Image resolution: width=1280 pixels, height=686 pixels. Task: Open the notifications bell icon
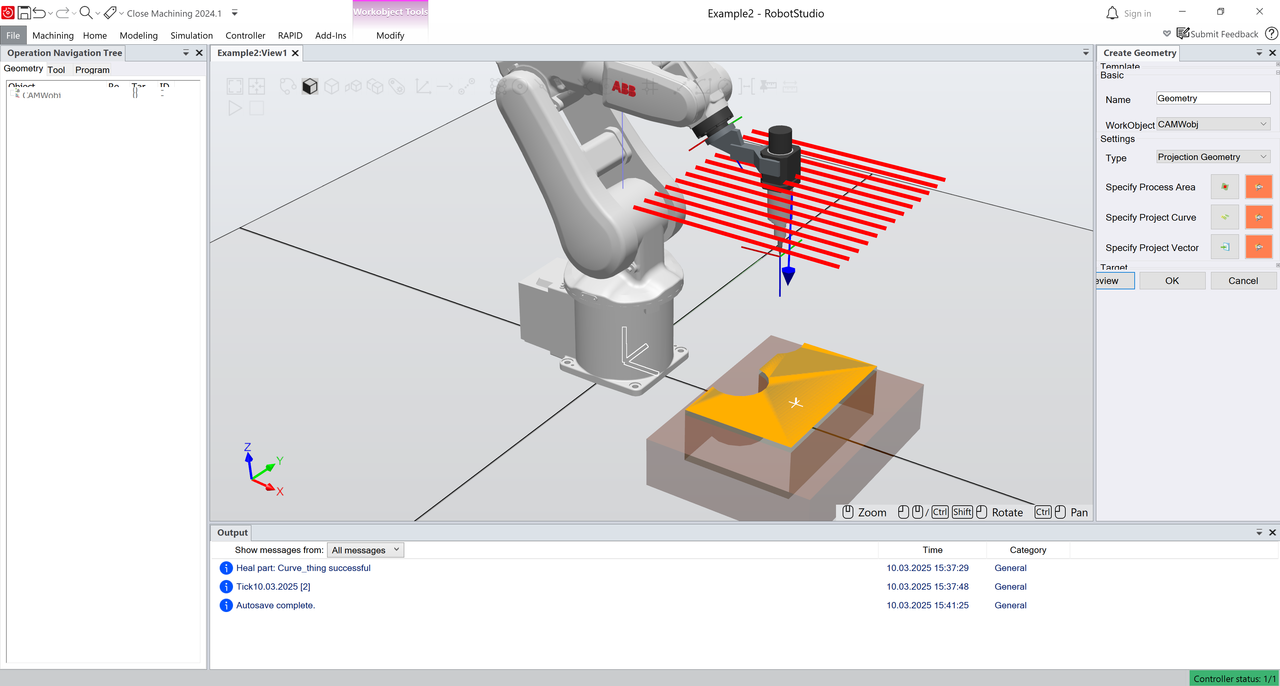click(1112, 13)
